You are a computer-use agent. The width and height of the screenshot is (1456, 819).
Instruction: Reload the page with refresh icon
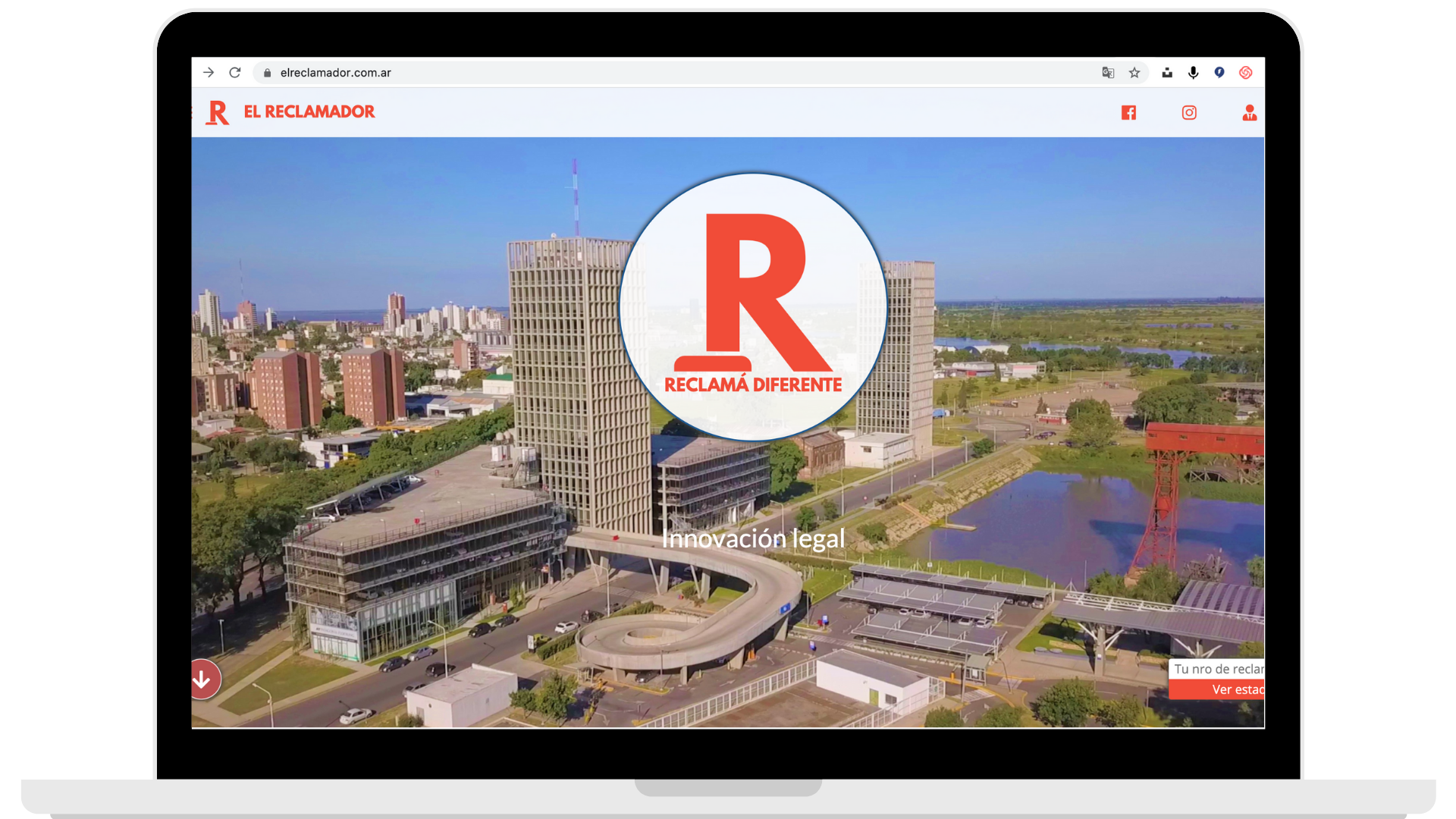(235, 73)
